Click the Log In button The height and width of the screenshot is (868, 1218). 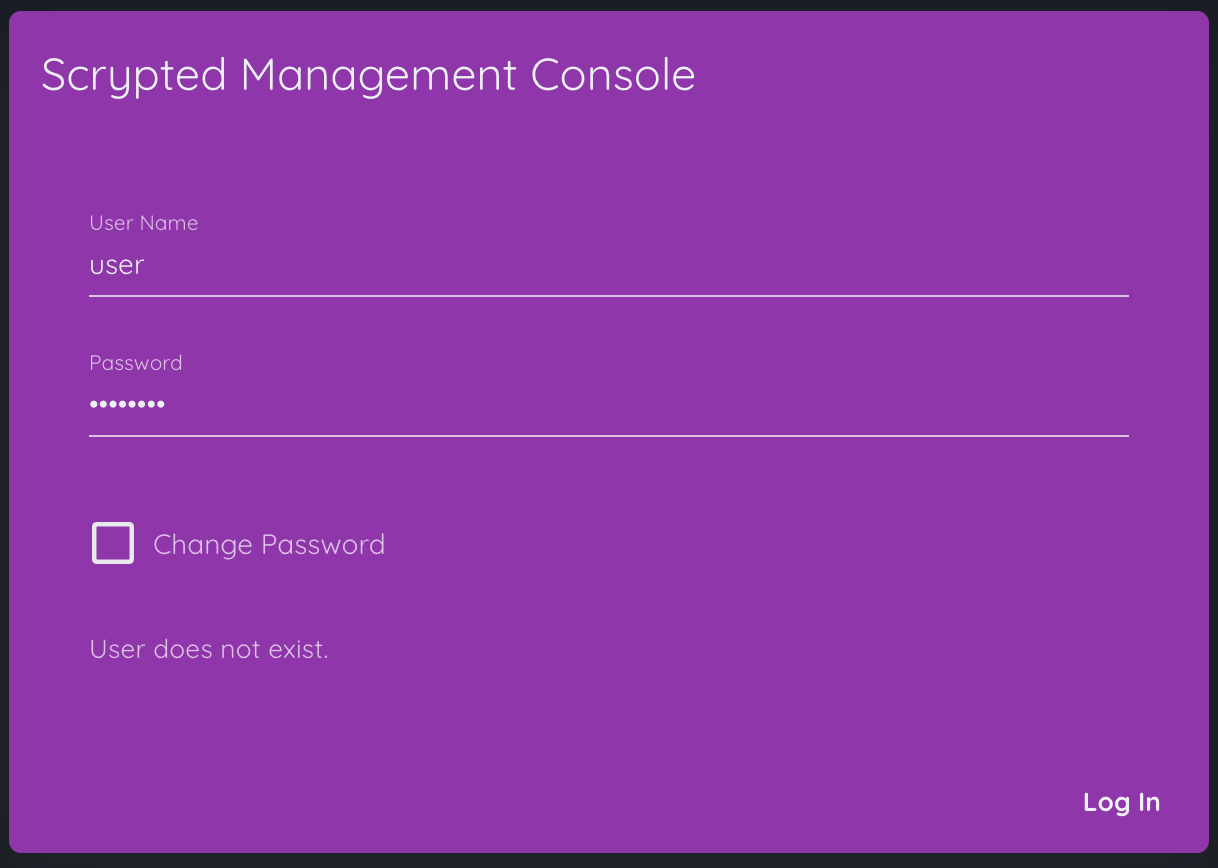(1120, 801)
